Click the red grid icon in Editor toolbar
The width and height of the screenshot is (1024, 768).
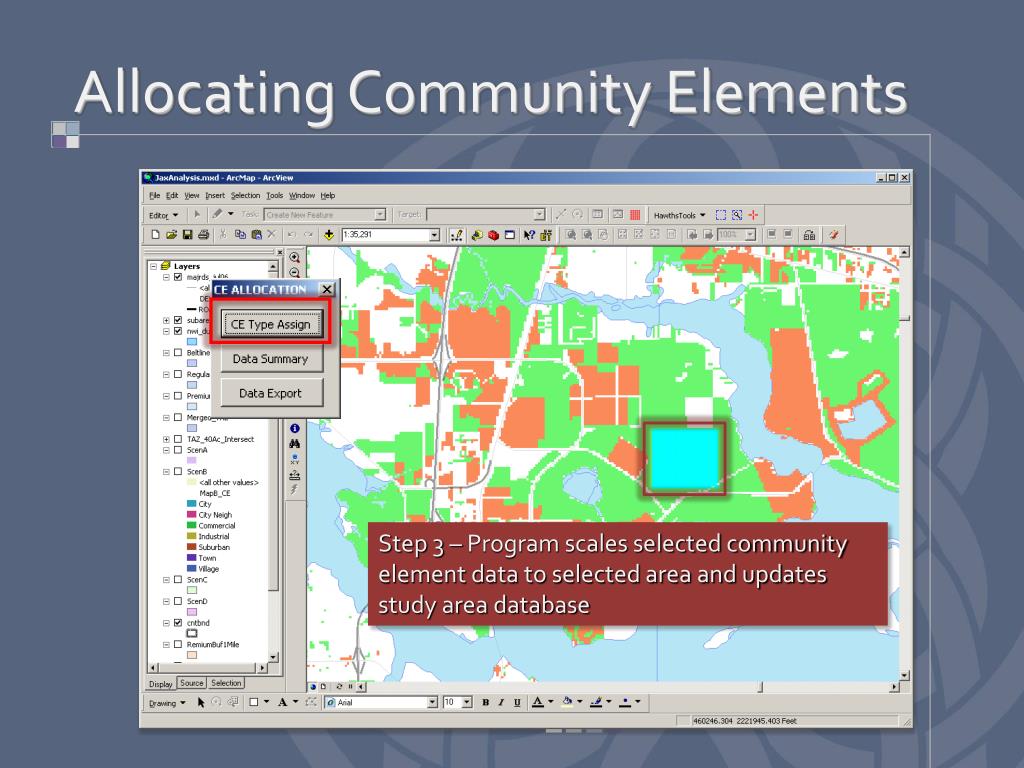coord(635,214)
